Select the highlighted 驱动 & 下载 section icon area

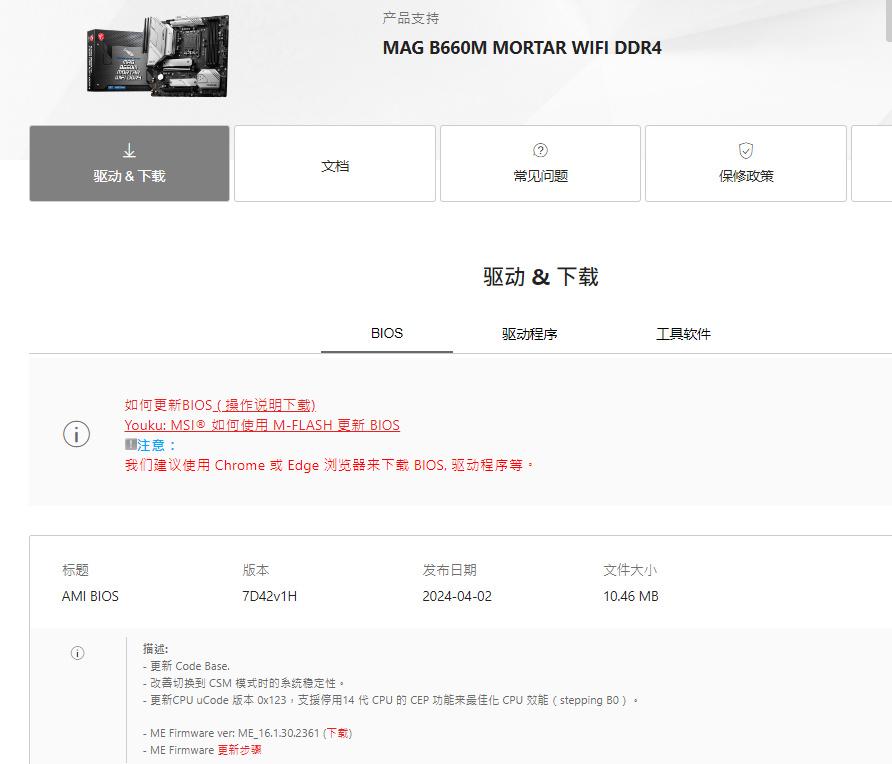coord(129,163)
